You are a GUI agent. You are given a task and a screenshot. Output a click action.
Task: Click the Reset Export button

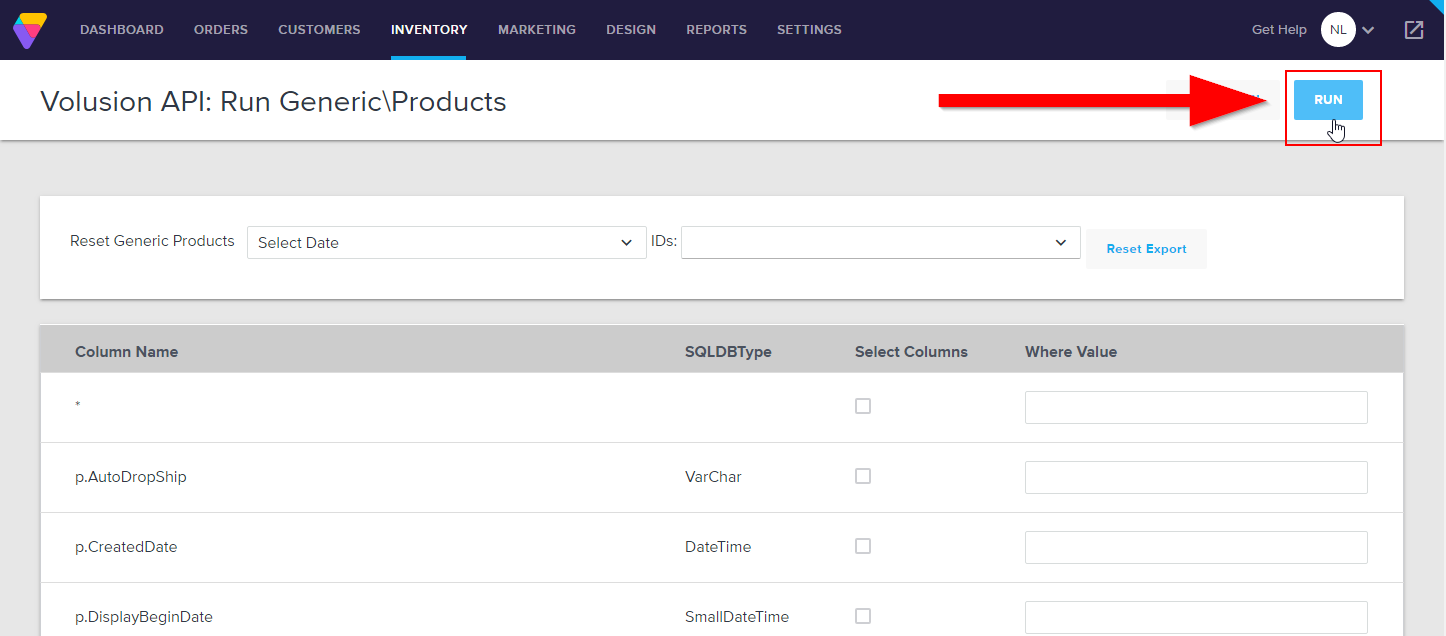1146,249
